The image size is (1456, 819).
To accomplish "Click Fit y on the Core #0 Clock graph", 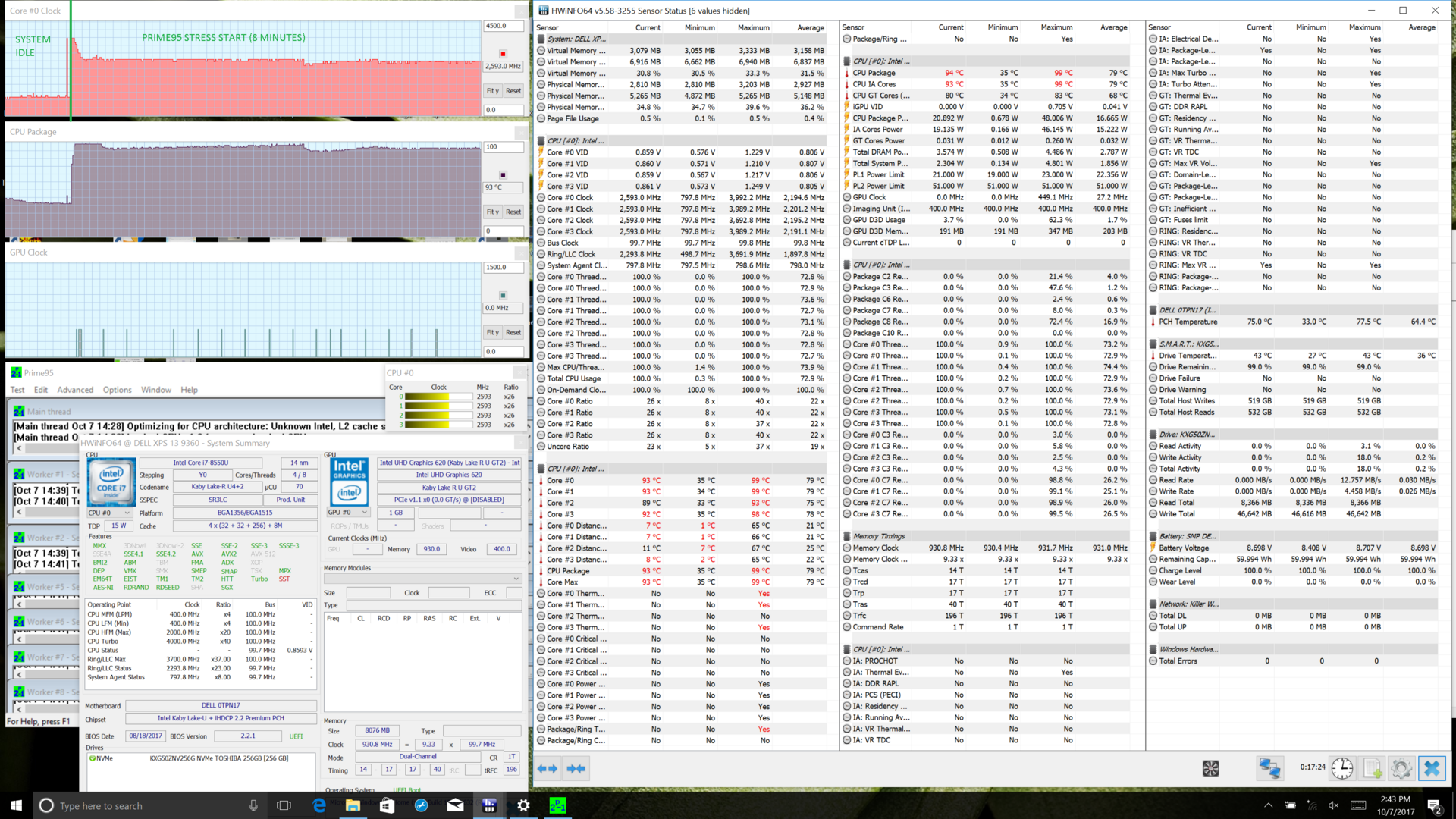I will (491, 91).
